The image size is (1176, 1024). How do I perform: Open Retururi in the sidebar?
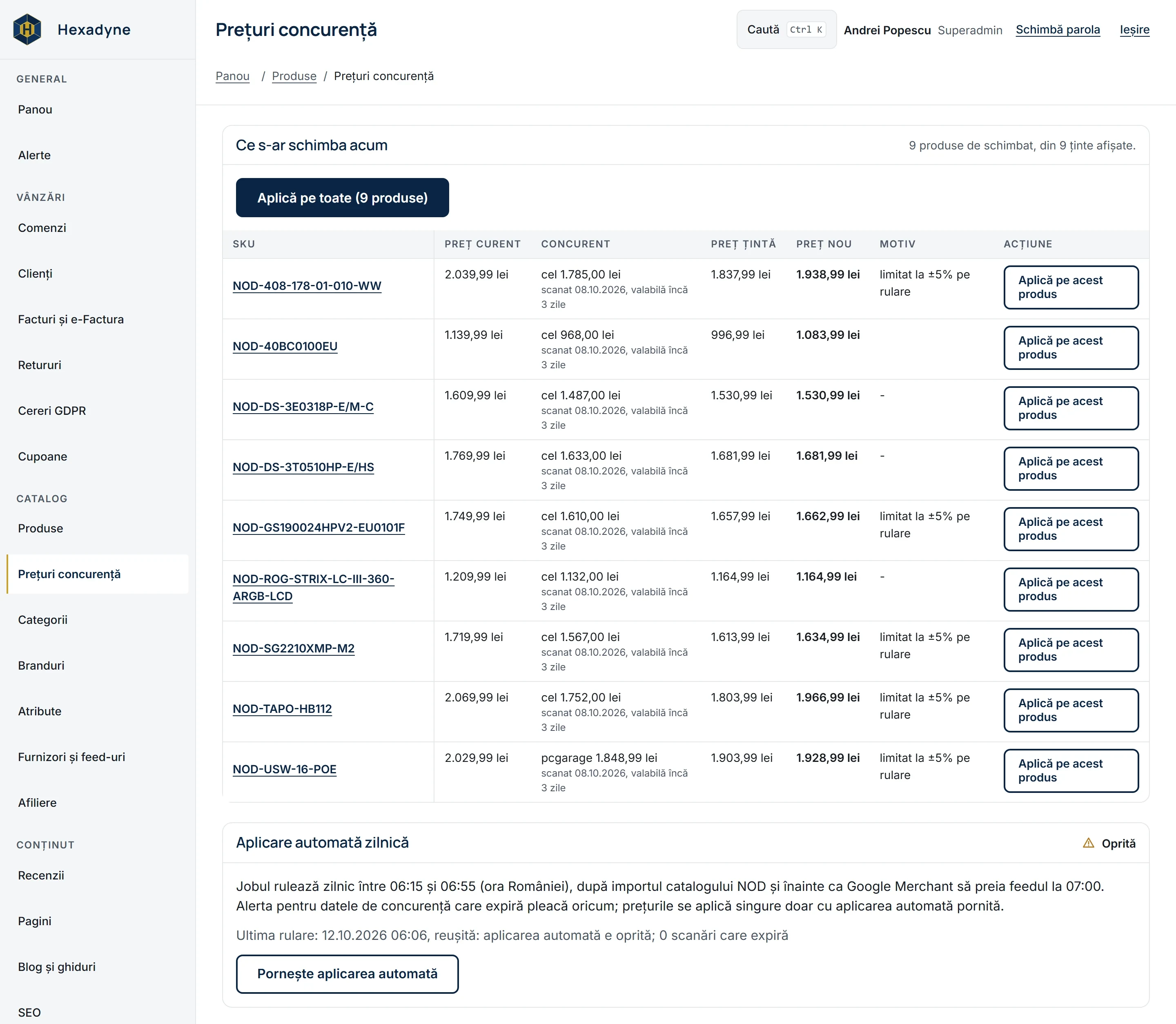point(98,365)
